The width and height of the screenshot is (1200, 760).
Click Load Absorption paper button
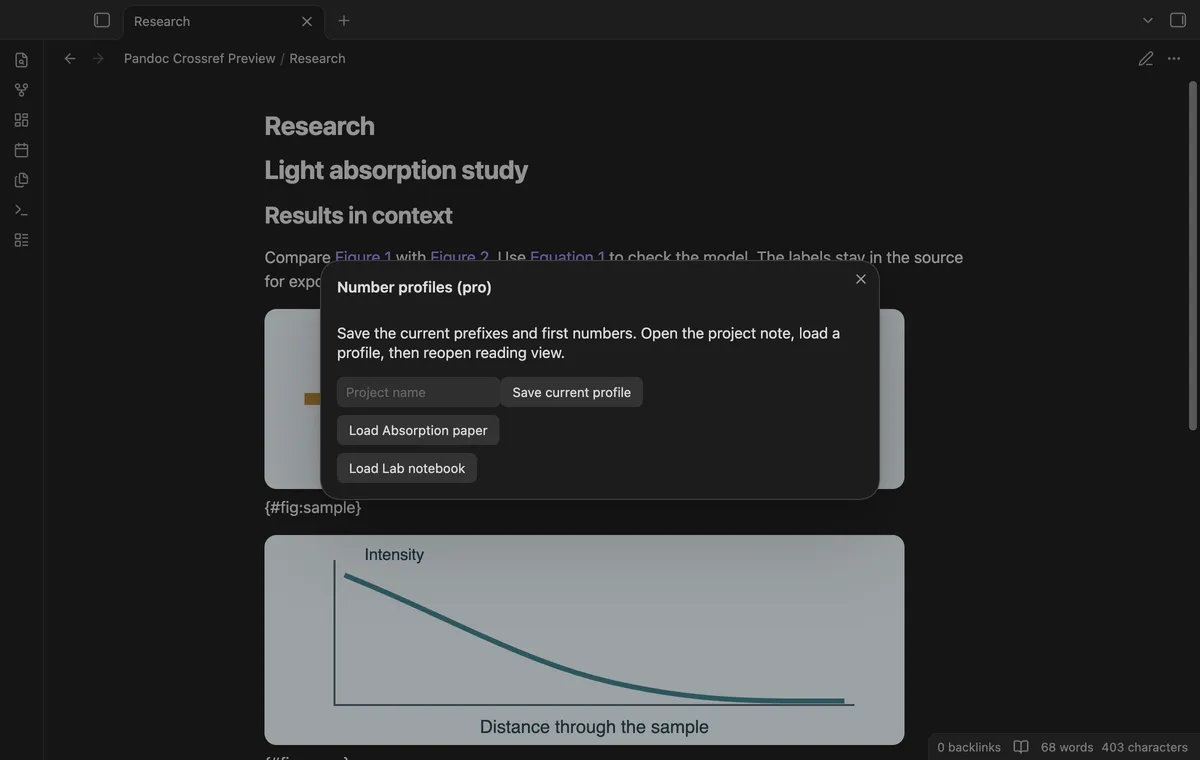pos(418,430)
